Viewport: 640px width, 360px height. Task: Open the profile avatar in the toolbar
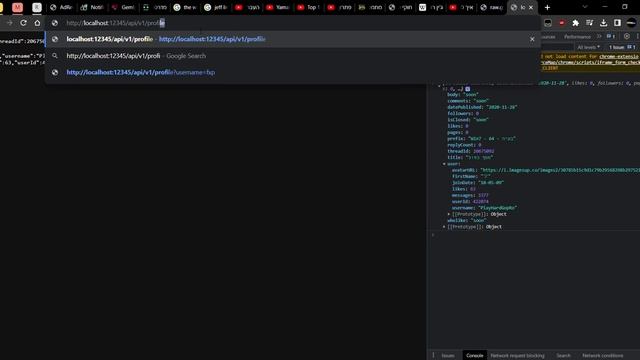click(x=631, y=23)
